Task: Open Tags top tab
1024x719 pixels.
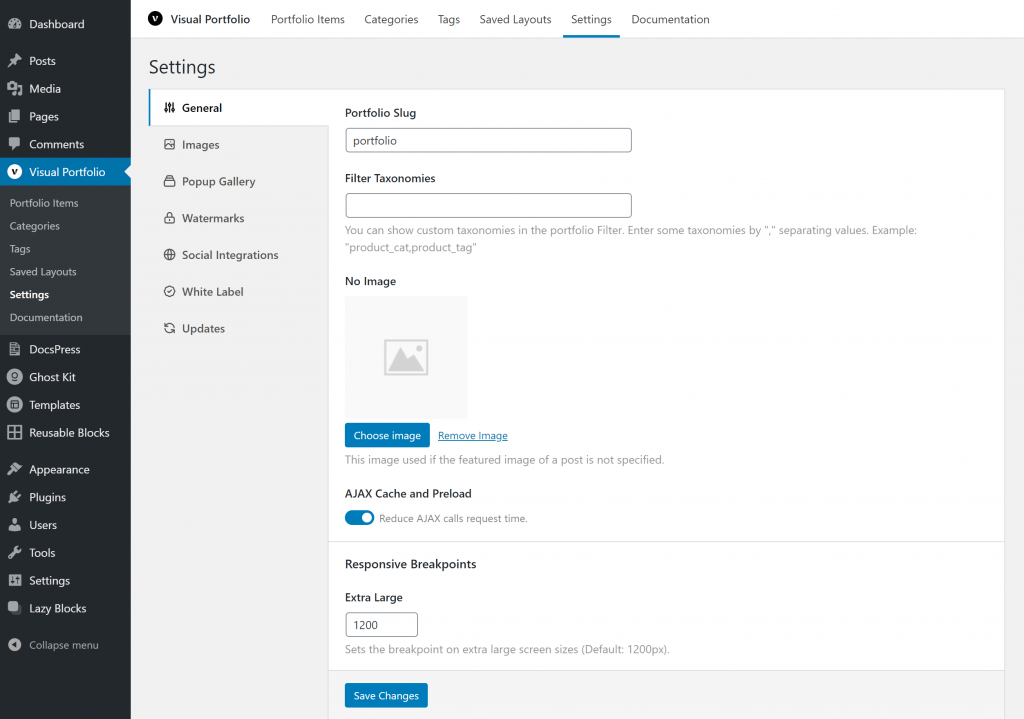Action: (x=449, y=19)
